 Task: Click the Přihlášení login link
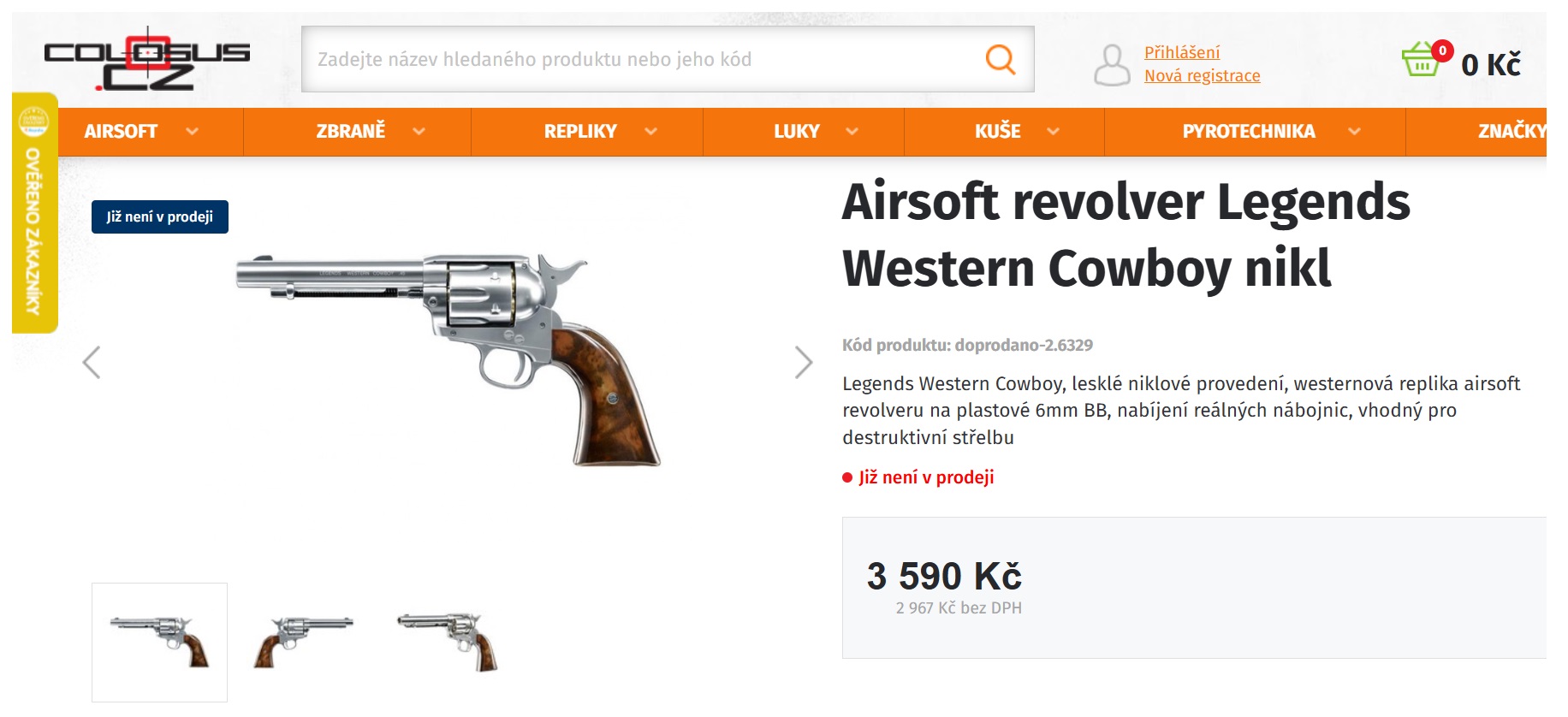pyautogui.click(x=1182, y=52)
